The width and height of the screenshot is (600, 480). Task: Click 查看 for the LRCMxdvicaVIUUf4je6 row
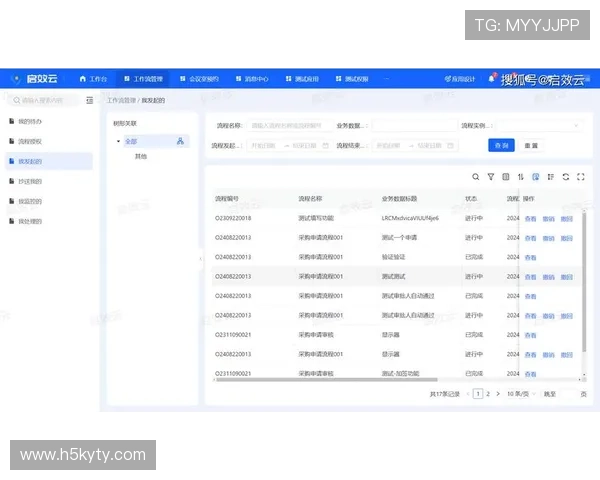530,219
